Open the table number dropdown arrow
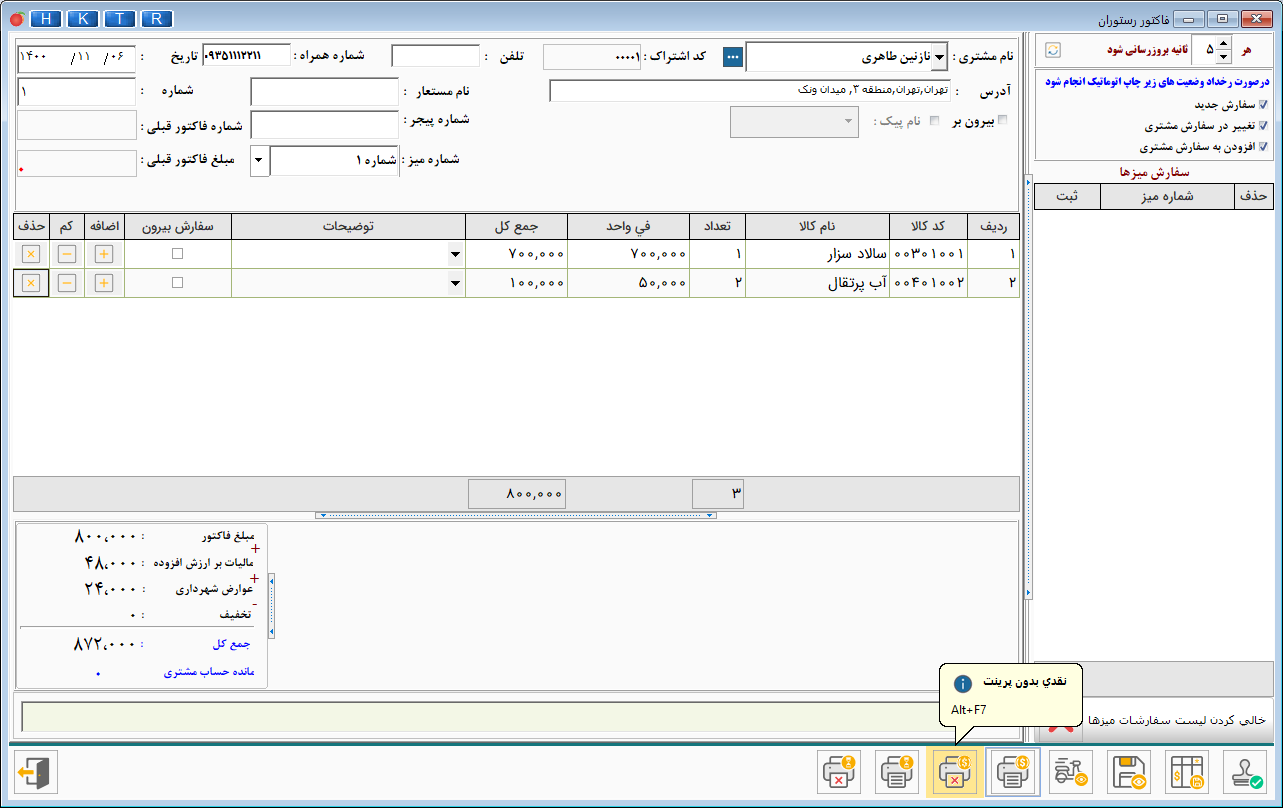Image resolution: width=1283 pixels, height=808 pixels. point(259,161)
